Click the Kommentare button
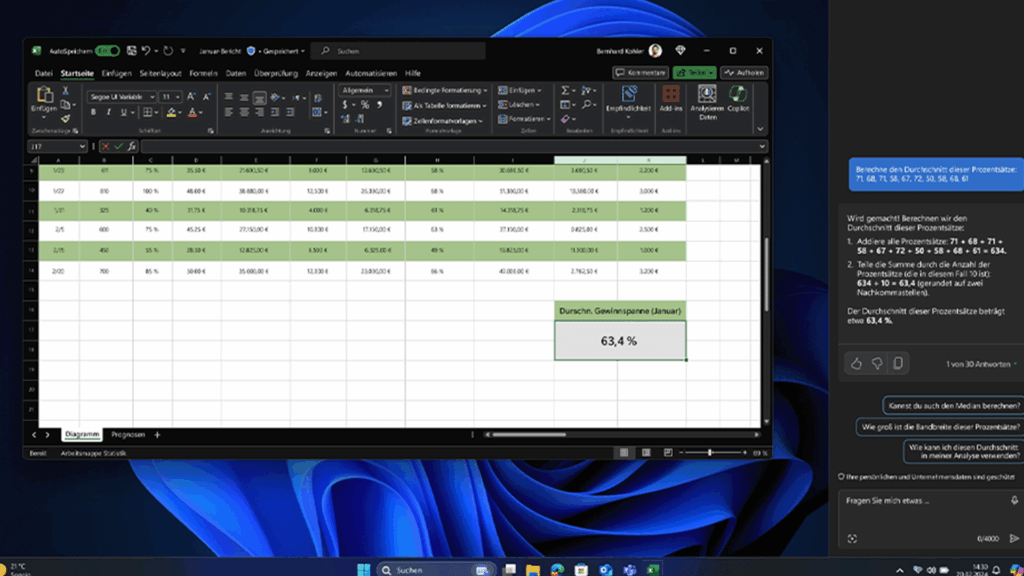The image size is (1024, 576). (x=641, y=73)
